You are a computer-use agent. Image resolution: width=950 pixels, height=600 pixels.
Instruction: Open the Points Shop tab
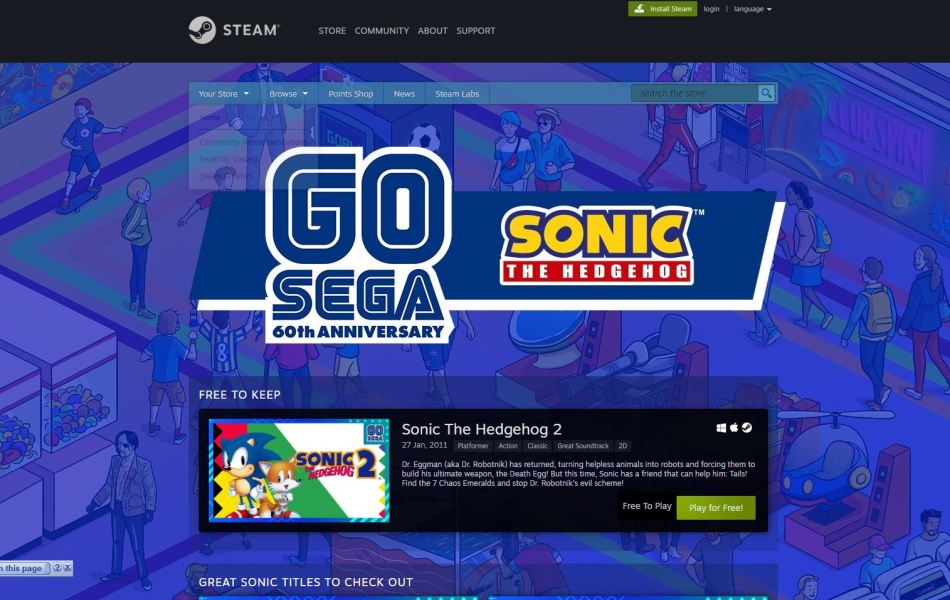pos(351,93)
